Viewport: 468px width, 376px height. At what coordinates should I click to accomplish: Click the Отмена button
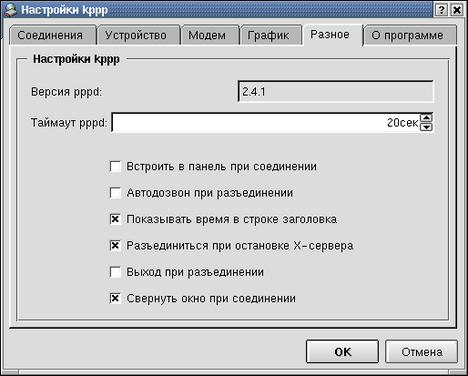[x=422, y=352]
